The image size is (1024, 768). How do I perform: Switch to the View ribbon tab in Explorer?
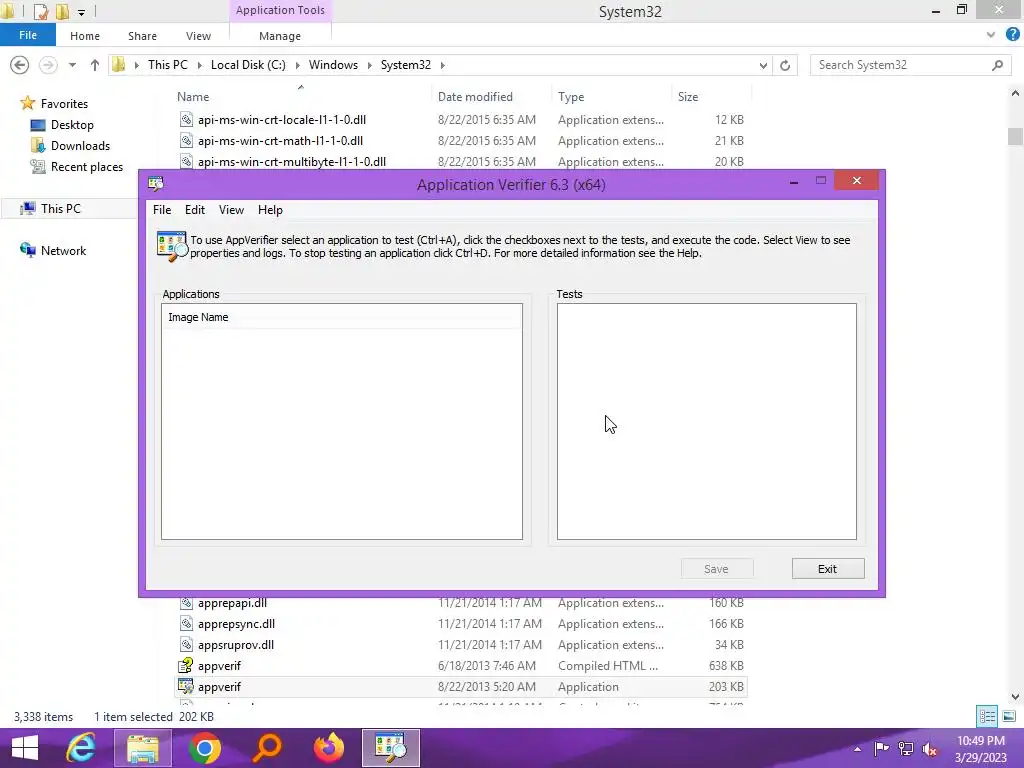click(x=198, y=36)
